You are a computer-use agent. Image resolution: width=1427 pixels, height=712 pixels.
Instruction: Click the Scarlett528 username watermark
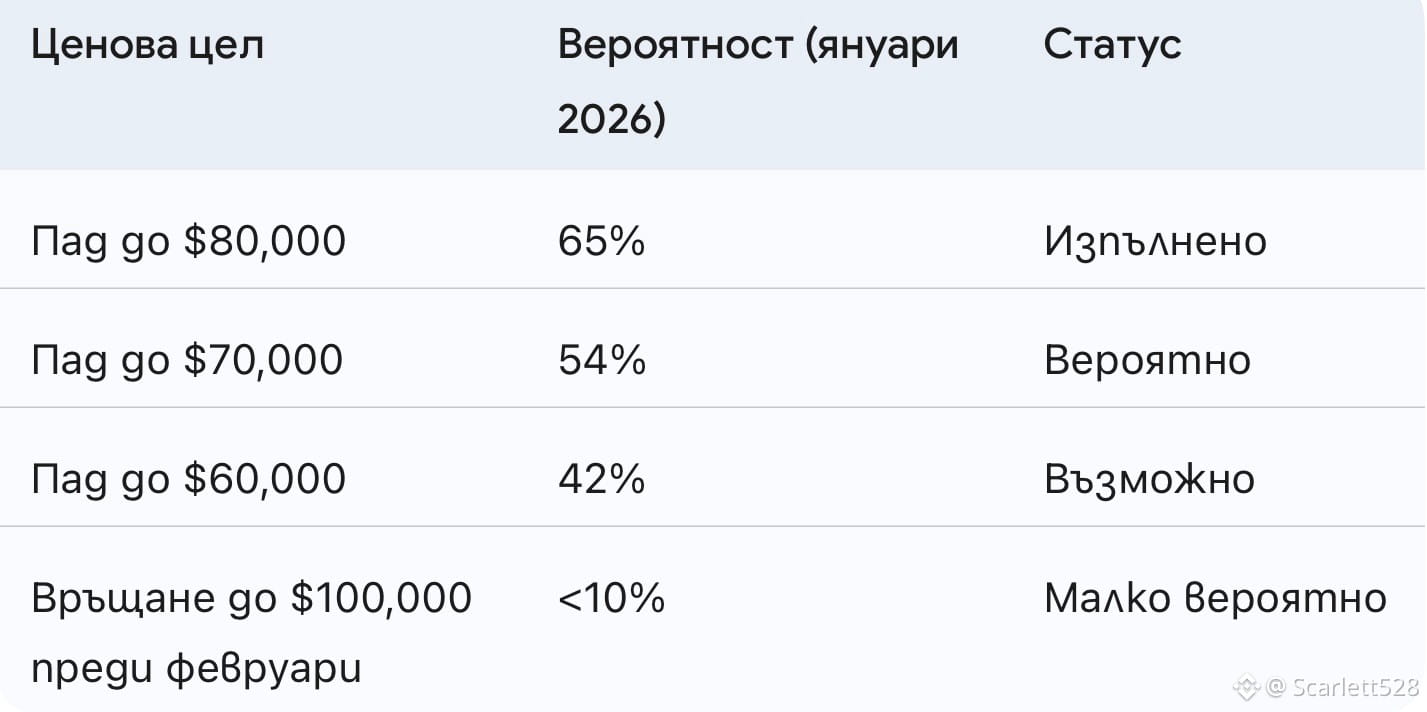point(1354,687)
